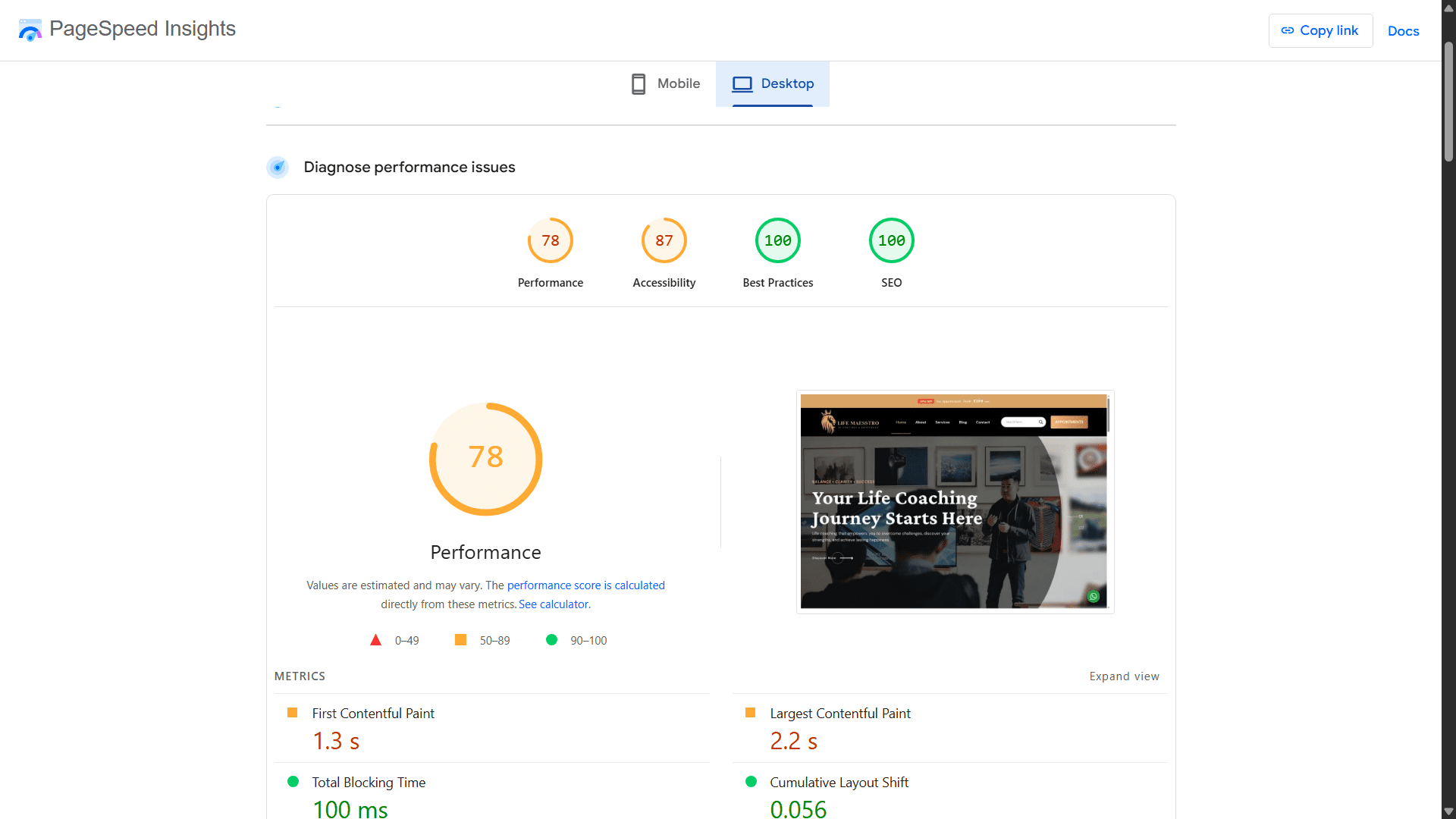Click the website screenshot thumbnail
The width and height of the screenshot is (1456, 819).
click(x=954, y=501)
